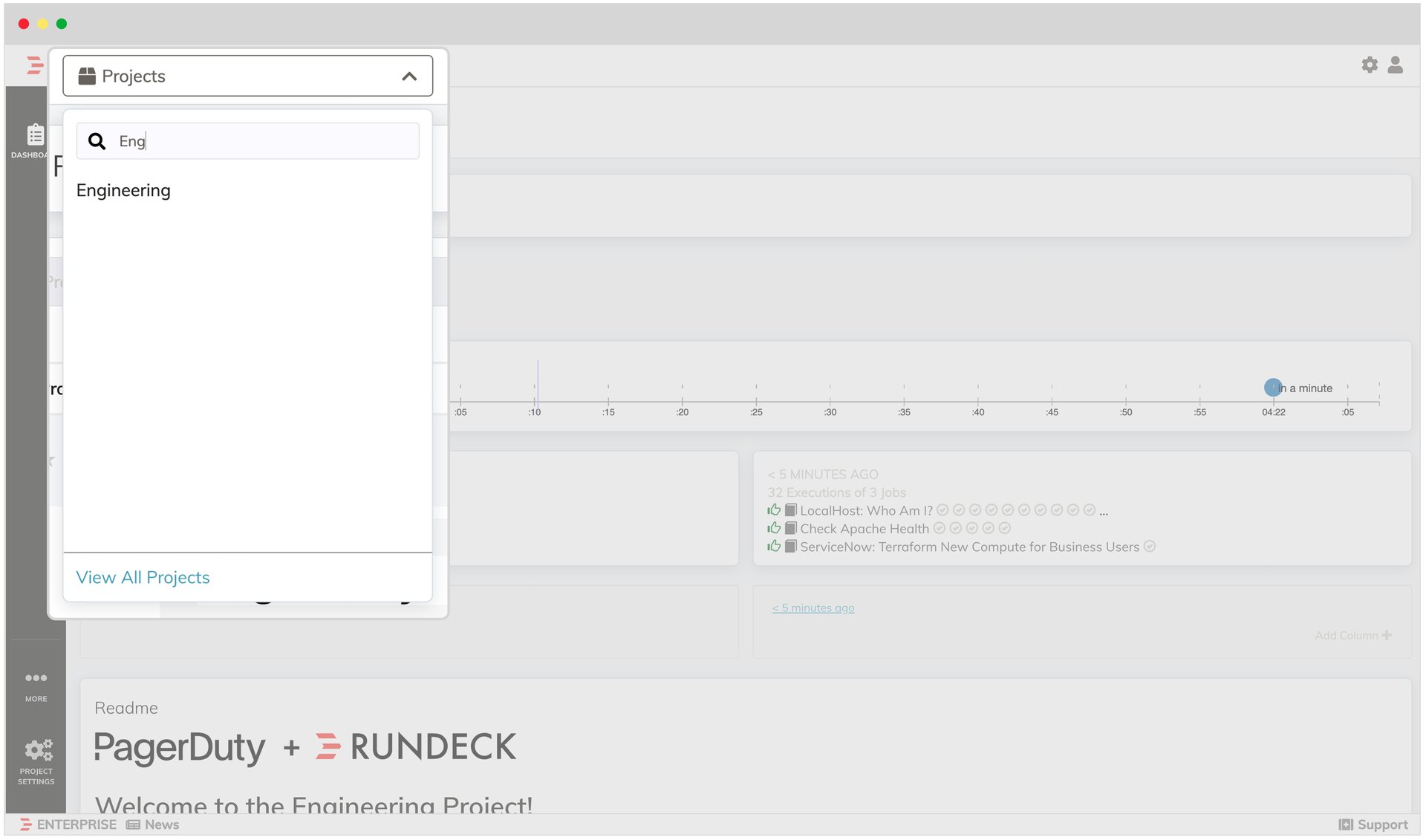Collapse the Projects dropdown chevron
Screen dimensions: 1426x840
[408, 76]
